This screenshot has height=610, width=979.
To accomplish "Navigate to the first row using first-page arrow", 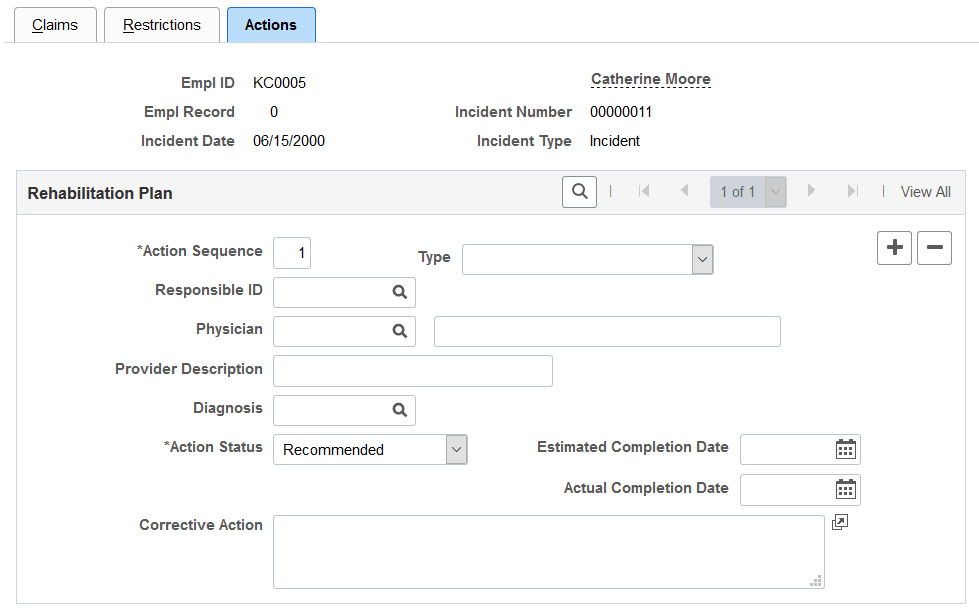I will coord(644,191).
